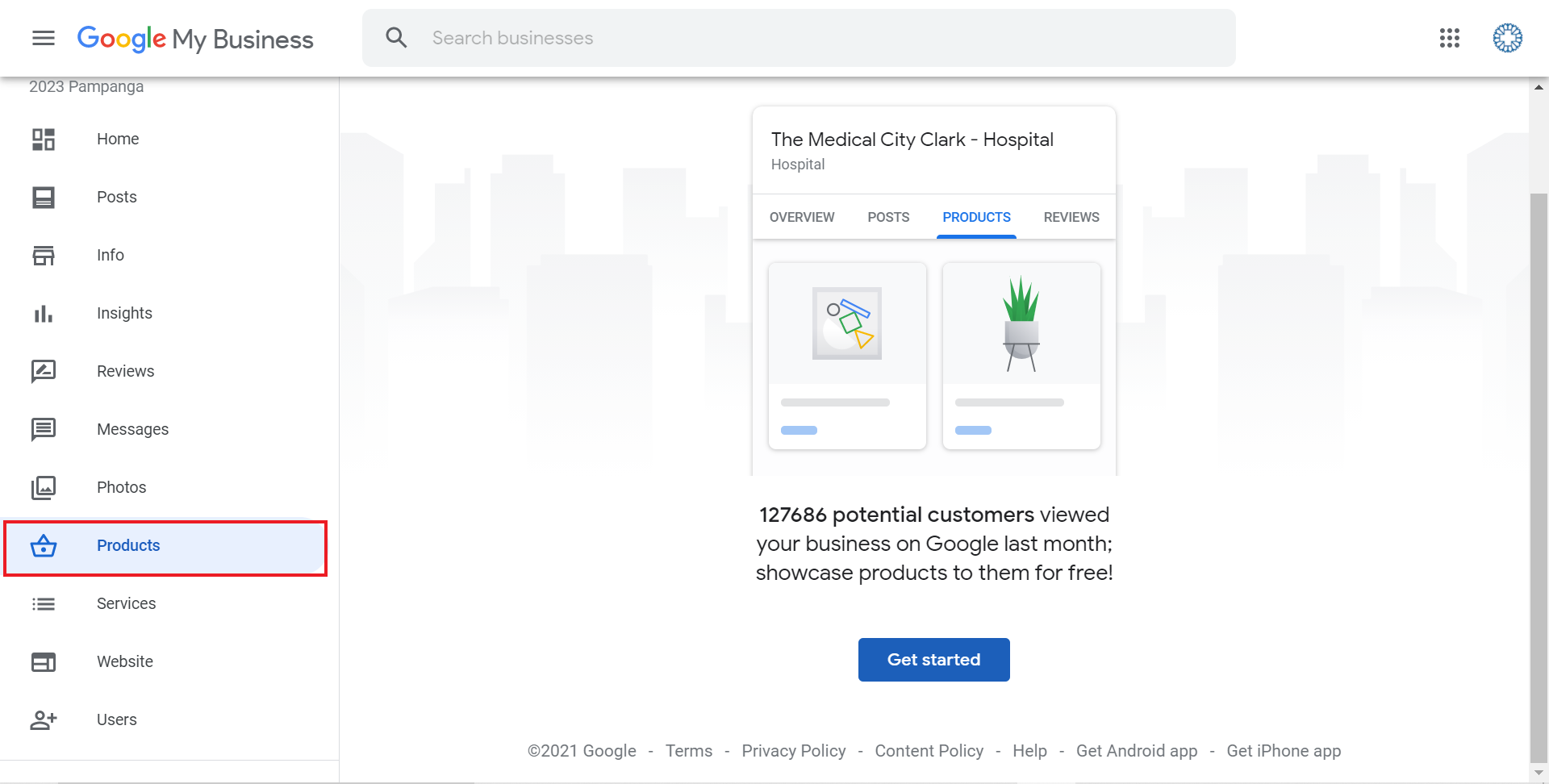Switch to the Reviews preview tab
Screen dimensions: 1549x784
pos(1071,217)
